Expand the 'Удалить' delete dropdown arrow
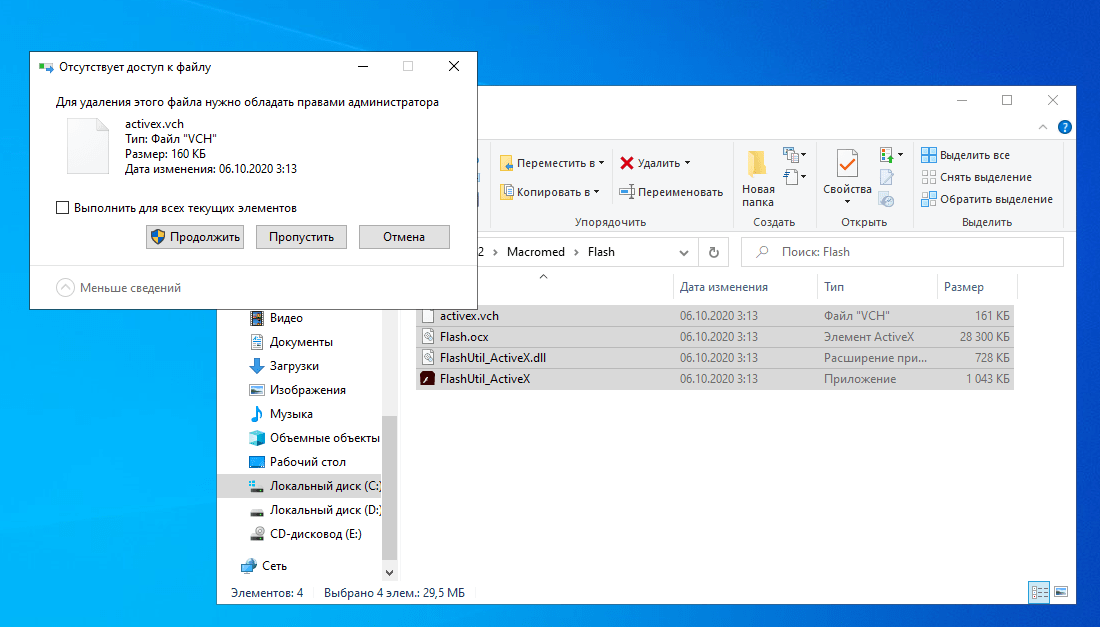Image resolution: width=1100 pixels, height=627 pixels. [x=687, y=163]
